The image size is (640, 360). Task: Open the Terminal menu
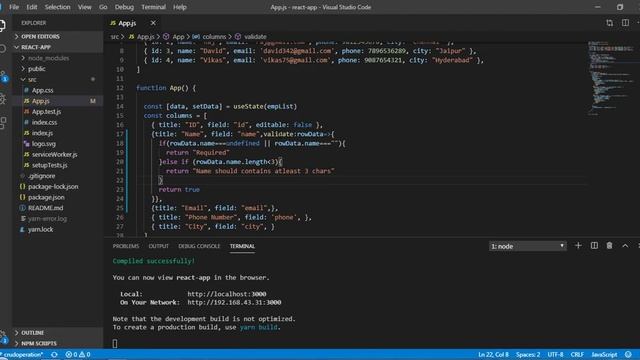tap(153, 7)
